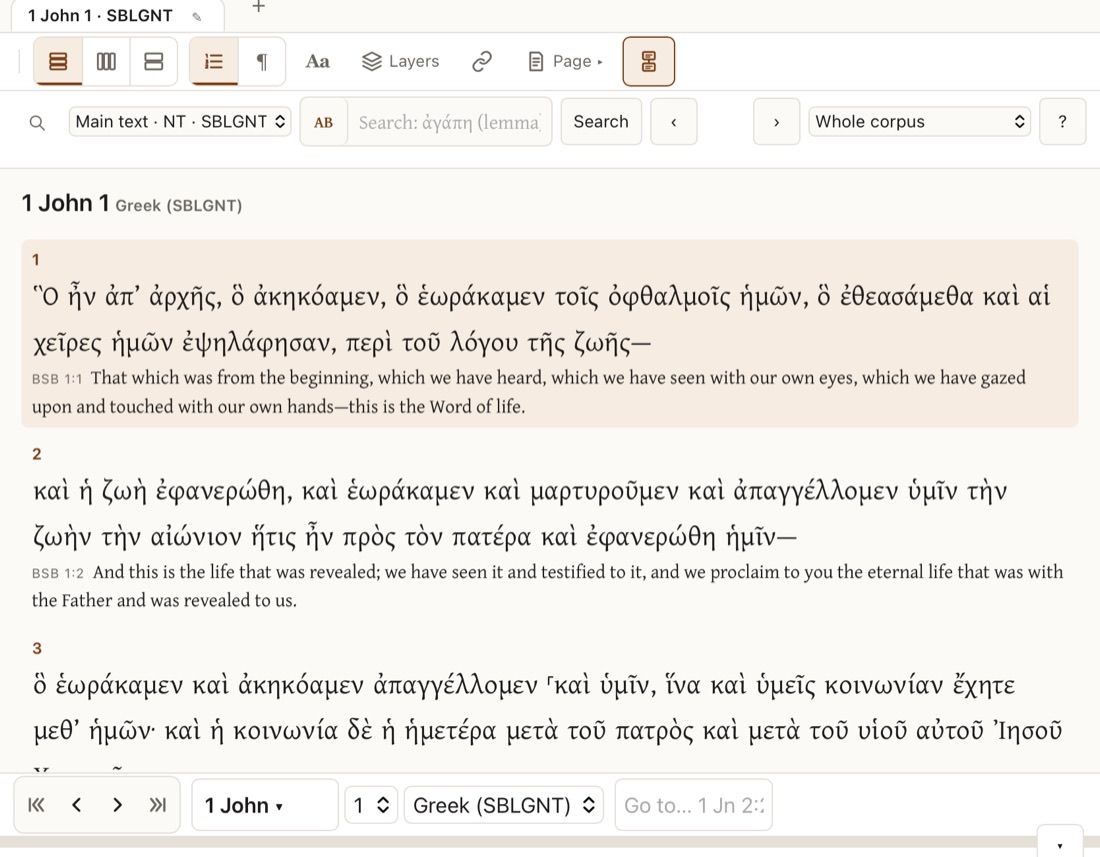
Task: Open search help with the question mark
Action: (x=1062, y=122)
